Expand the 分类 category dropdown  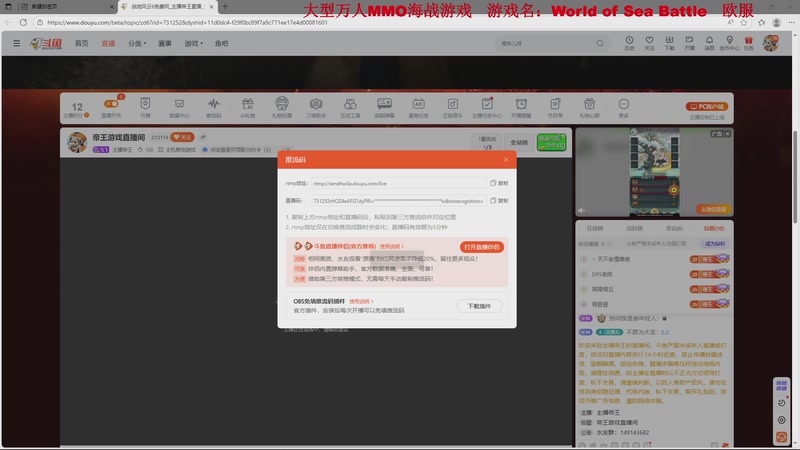137,43
